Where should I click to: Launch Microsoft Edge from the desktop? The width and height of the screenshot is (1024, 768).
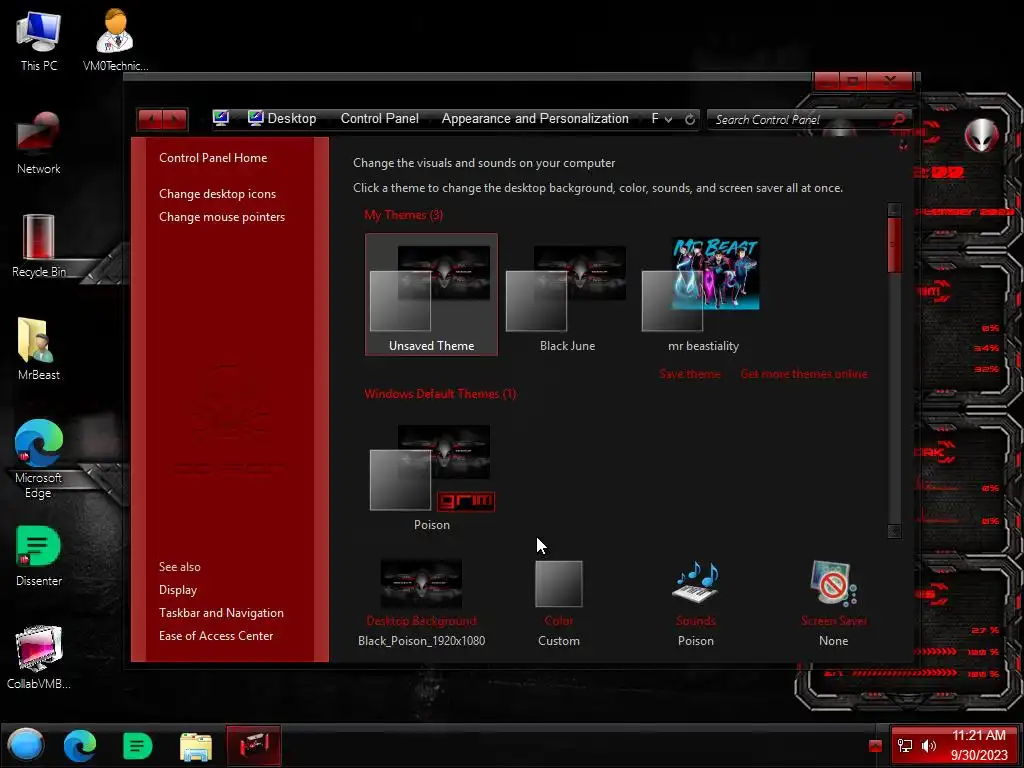point(39,458)
